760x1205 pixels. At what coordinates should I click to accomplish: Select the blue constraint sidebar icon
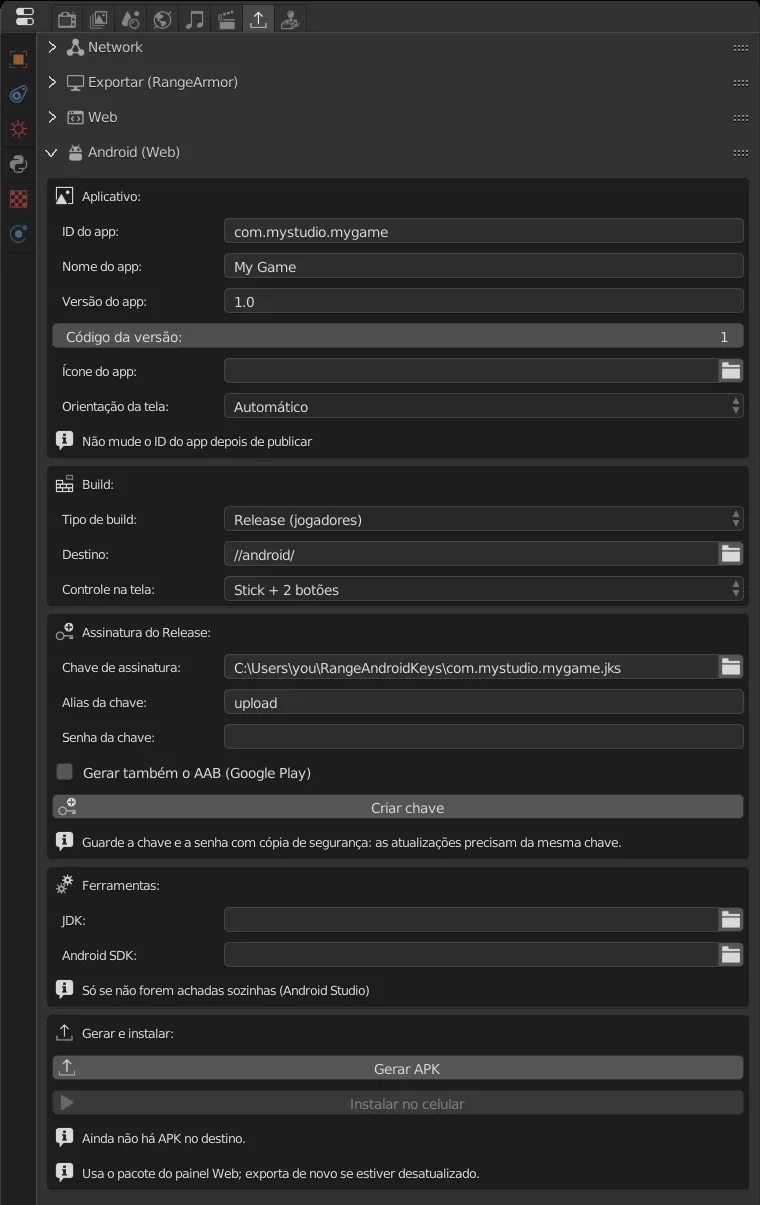point(18,94)
